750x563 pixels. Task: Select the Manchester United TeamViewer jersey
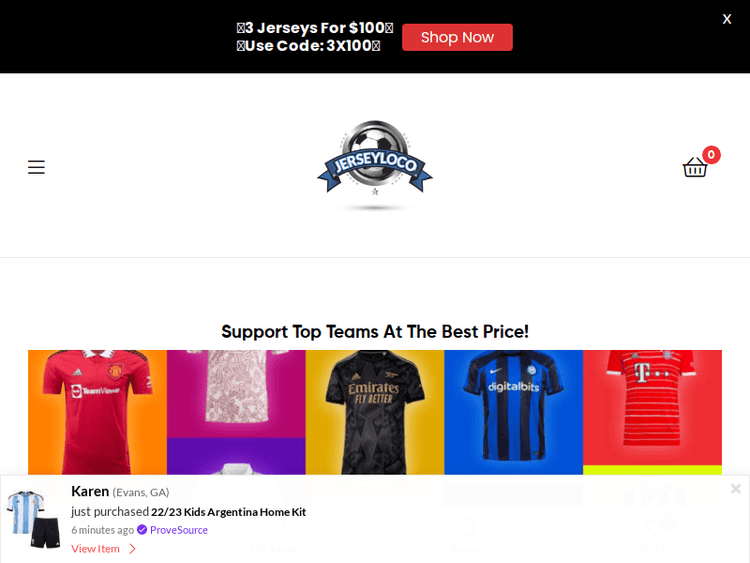coord(98,412)
